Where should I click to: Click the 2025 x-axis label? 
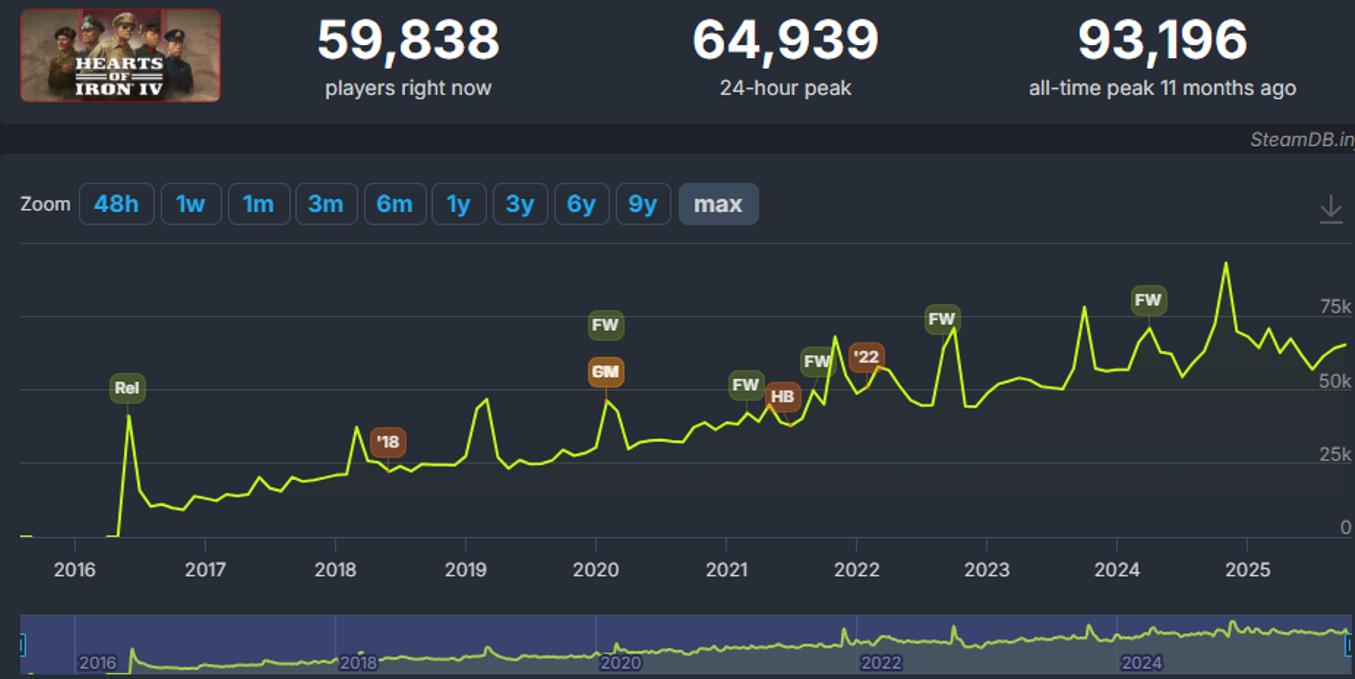[1248, 570]
